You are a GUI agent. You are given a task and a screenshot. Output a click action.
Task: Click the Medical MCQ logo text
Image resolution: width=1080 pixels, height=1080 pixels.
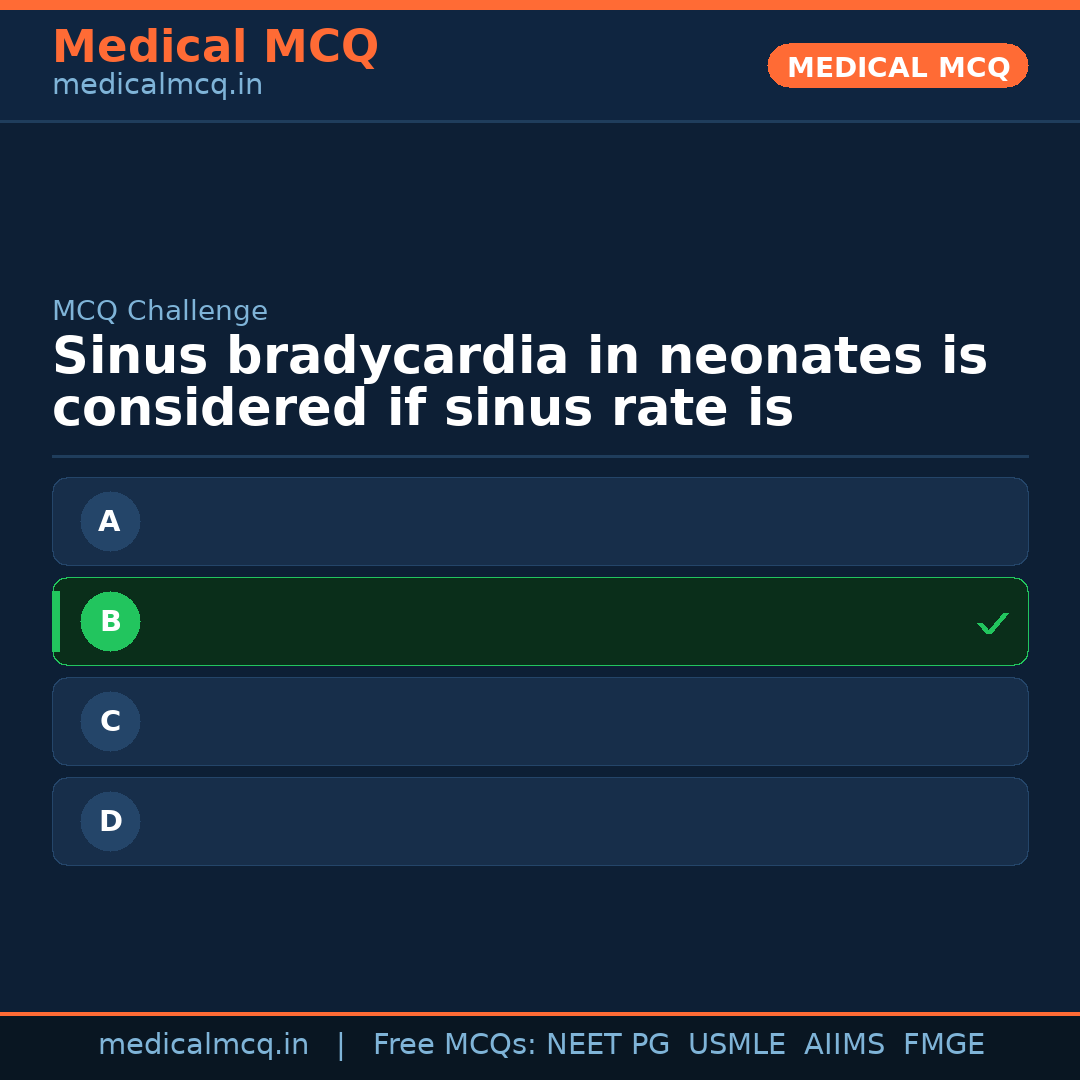(x=215, y=46)
